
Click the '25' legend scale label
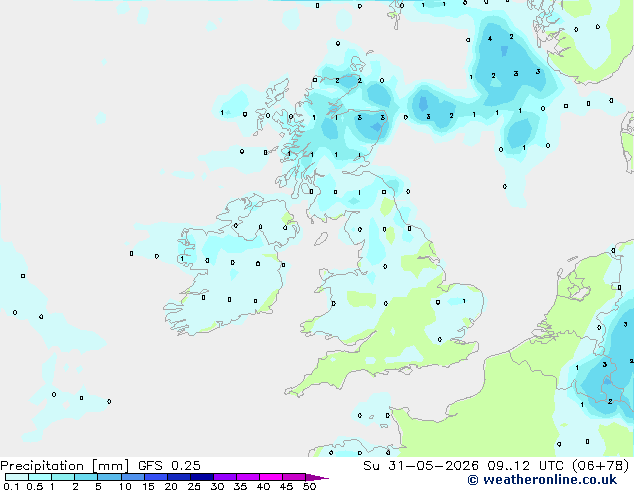click(x=194, y=486)
